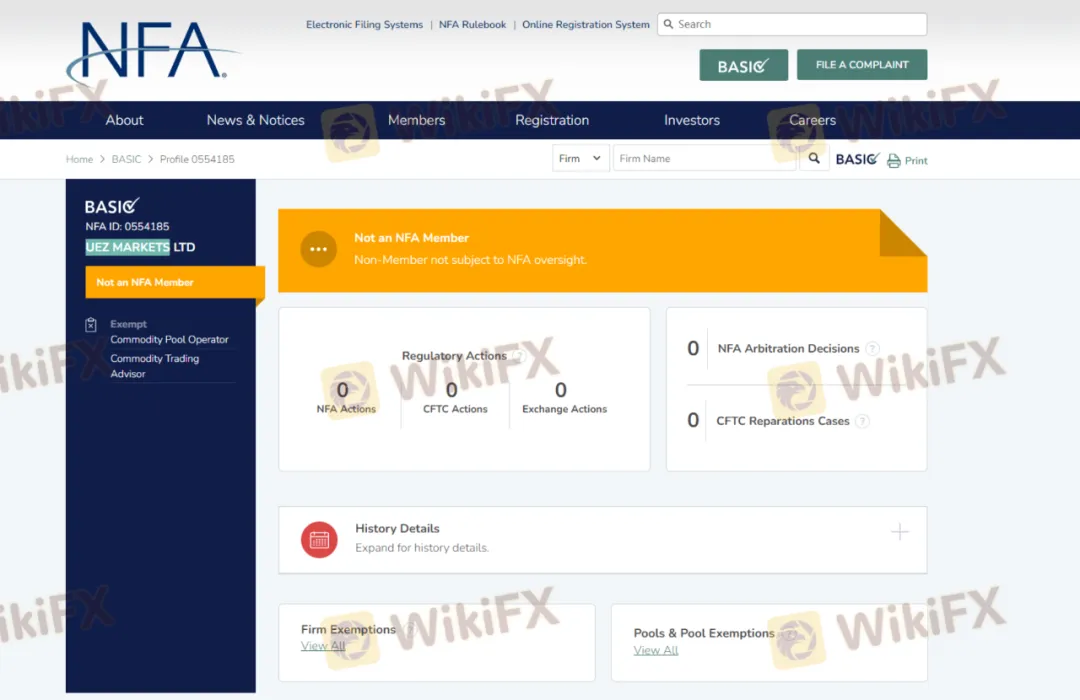The width and height of the screenshot is (1080, 700).
Task: Go to Home breadcrumb
Action: pyautogui.click(x=79, y=159)
